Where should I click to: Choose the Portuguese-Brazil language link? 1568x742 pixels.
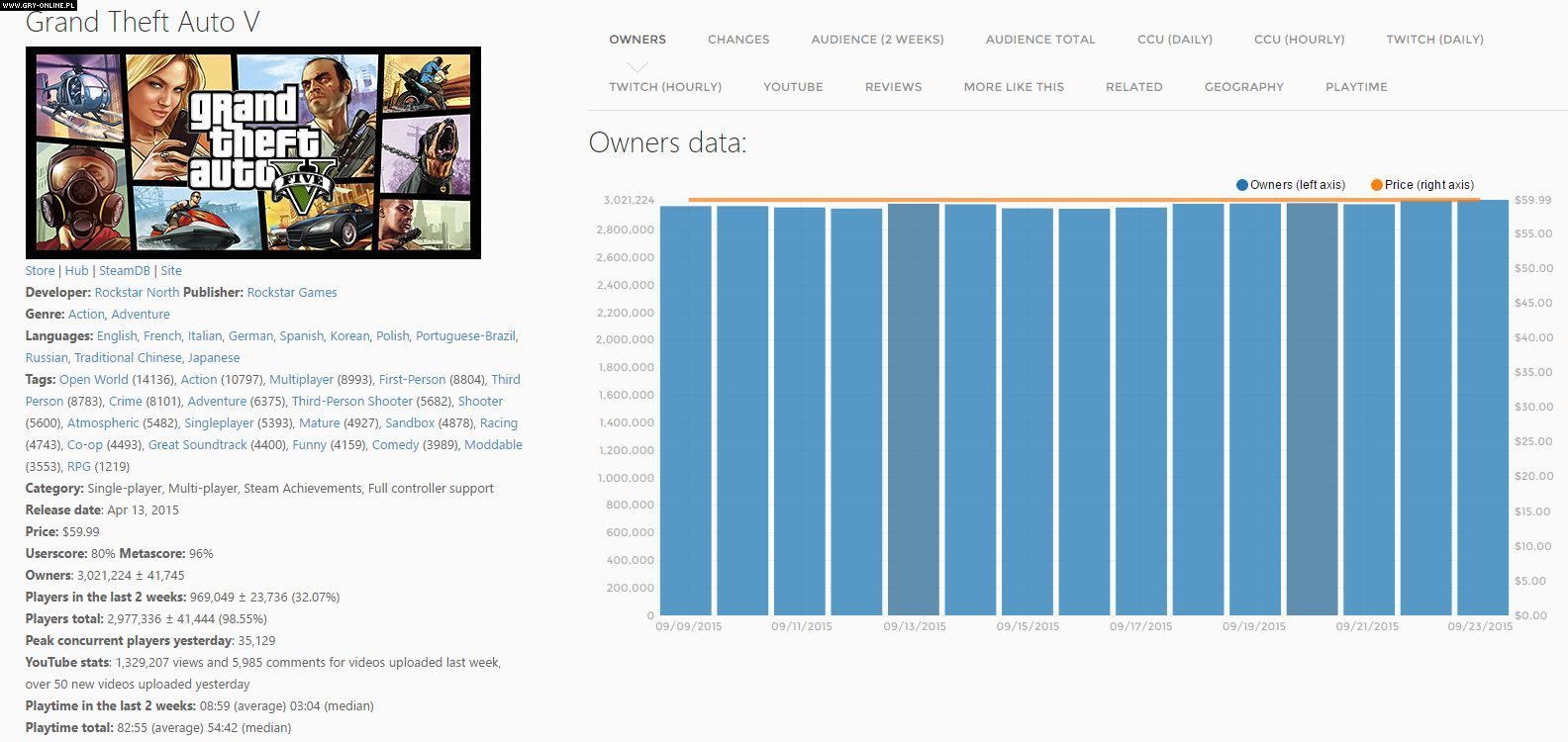click(465, 335)
